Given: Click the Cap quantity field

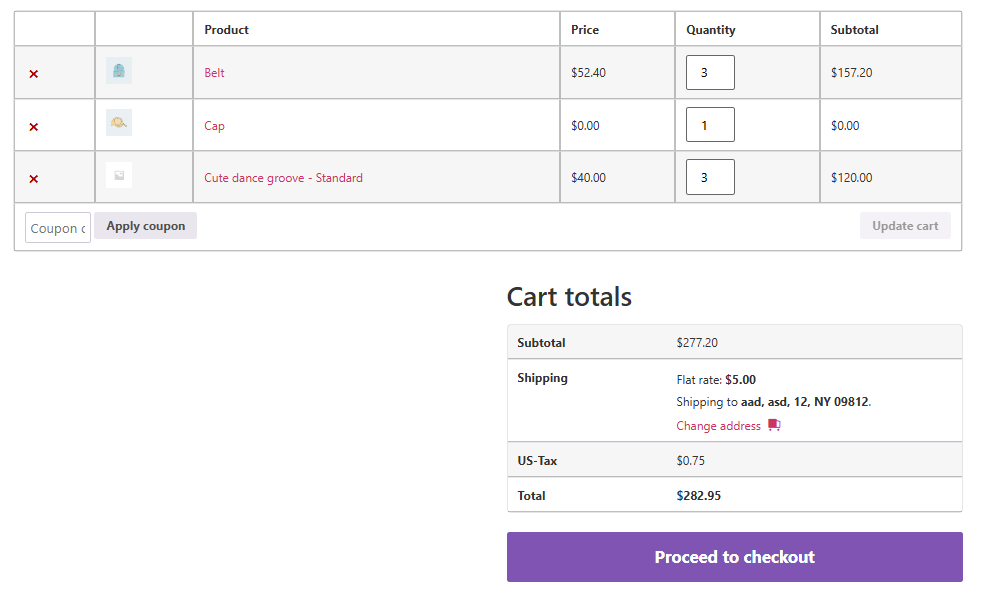Looking at the screenshot, I should [x=710, y=125].
